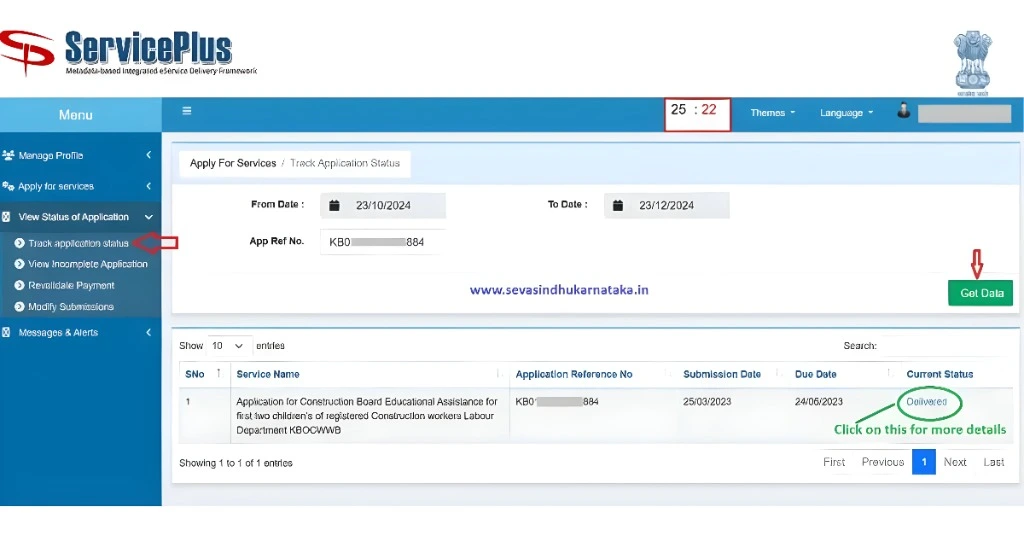Click the From Date calendar icon

(334, 205)
